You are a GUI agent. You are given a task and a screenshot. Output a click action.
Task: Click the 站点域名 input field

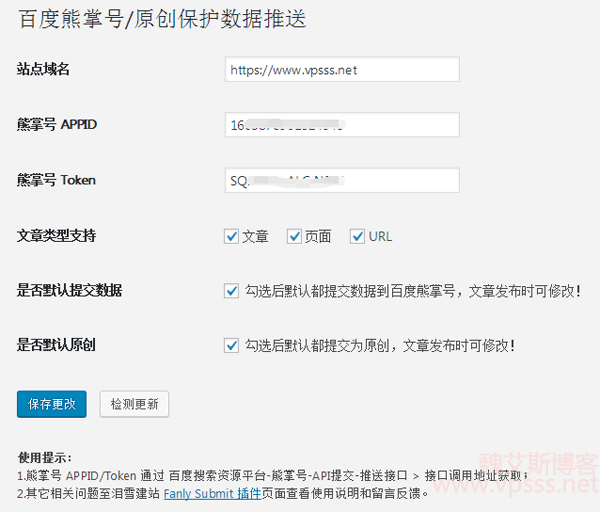click(x=342, y=69)
